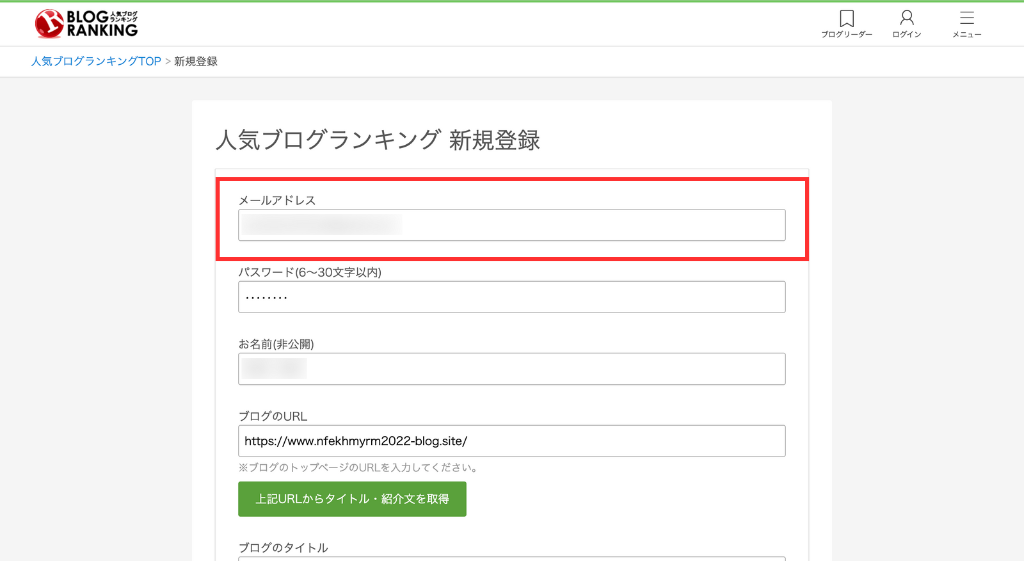Click the ※ブログのトップページのURL note text
The image size is (1024, 561).
coord(360,468)
